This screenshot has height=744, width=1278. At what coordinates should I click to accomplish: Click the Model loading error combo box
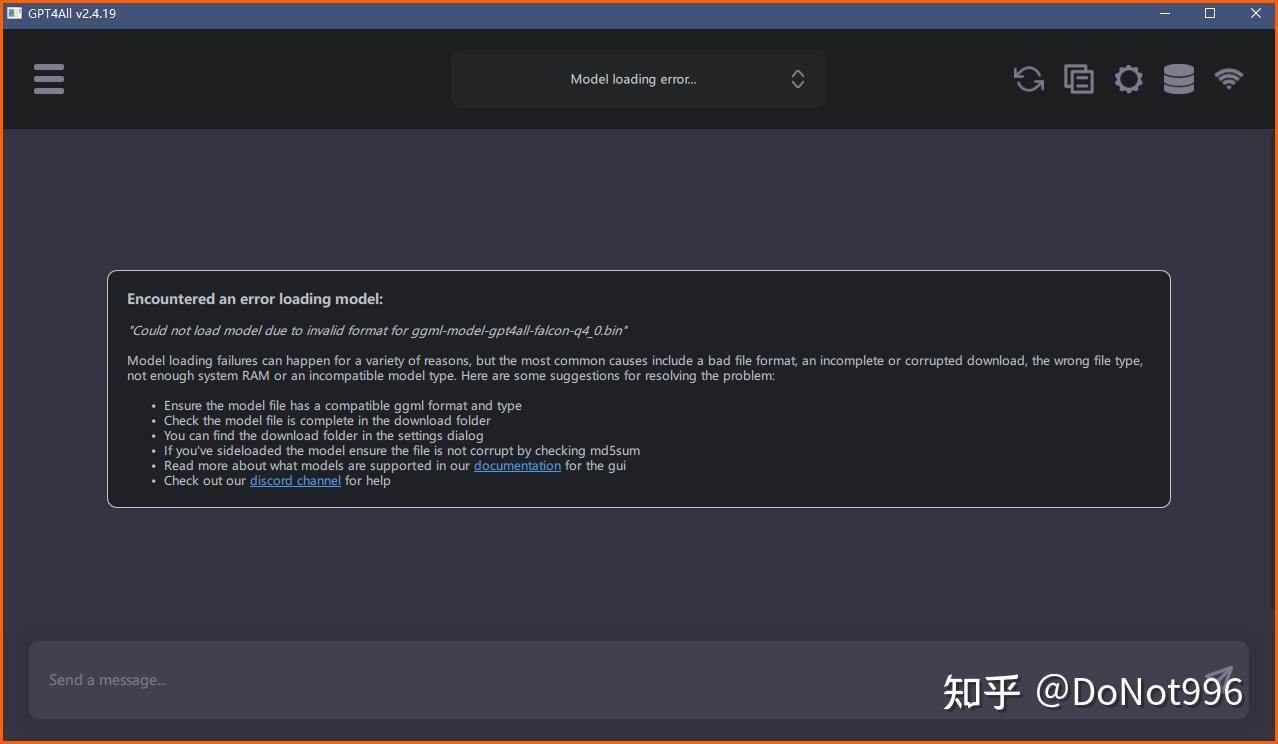[x=638, y=79]
